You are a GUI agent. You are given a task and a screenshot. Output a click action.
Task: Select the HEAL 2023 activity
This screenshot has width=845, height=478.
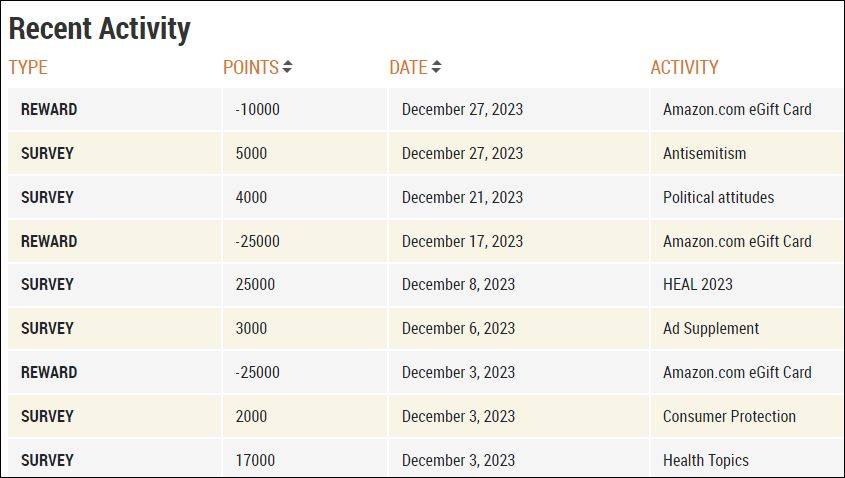pos(697,285)
